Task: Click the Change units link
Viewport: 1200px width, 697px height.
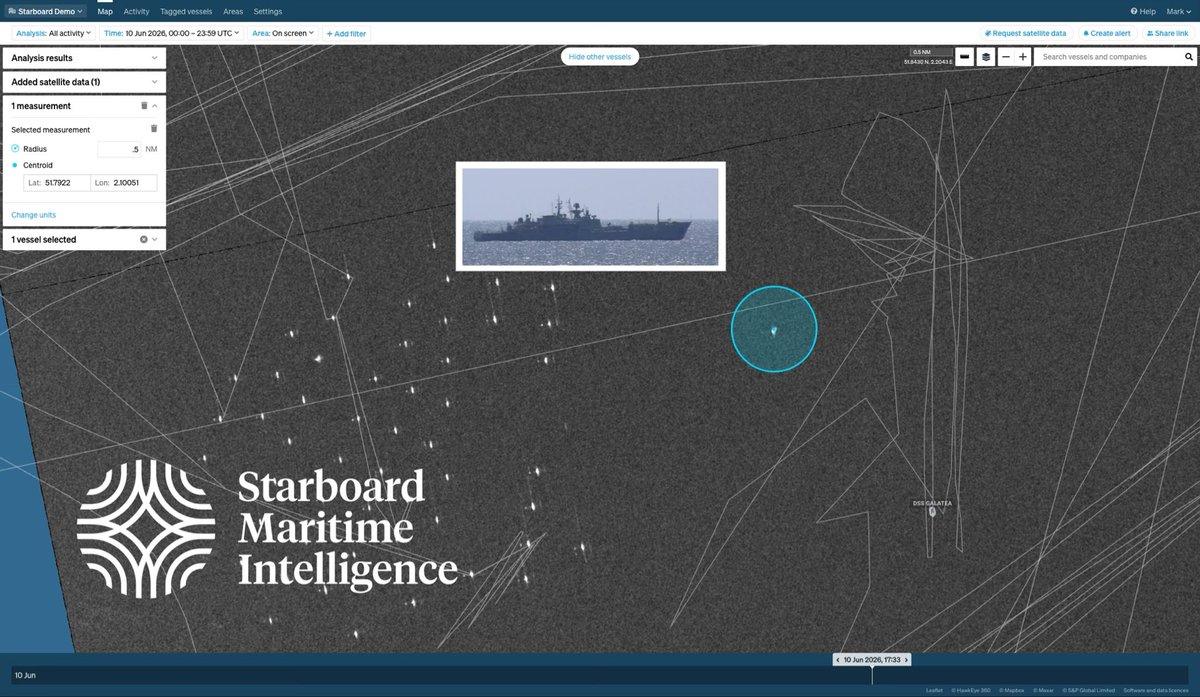Action: (34, 215)
